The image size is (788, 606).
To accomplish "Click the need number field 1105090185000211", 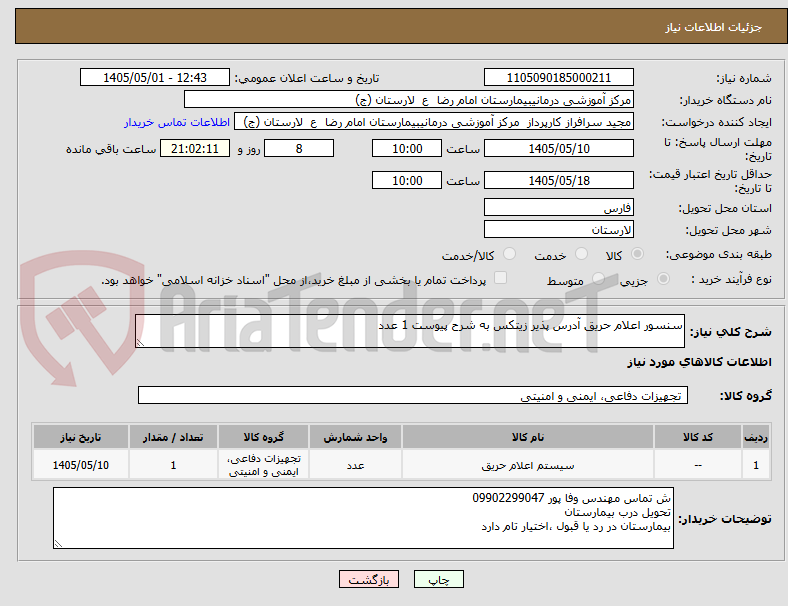I will 558,77.
